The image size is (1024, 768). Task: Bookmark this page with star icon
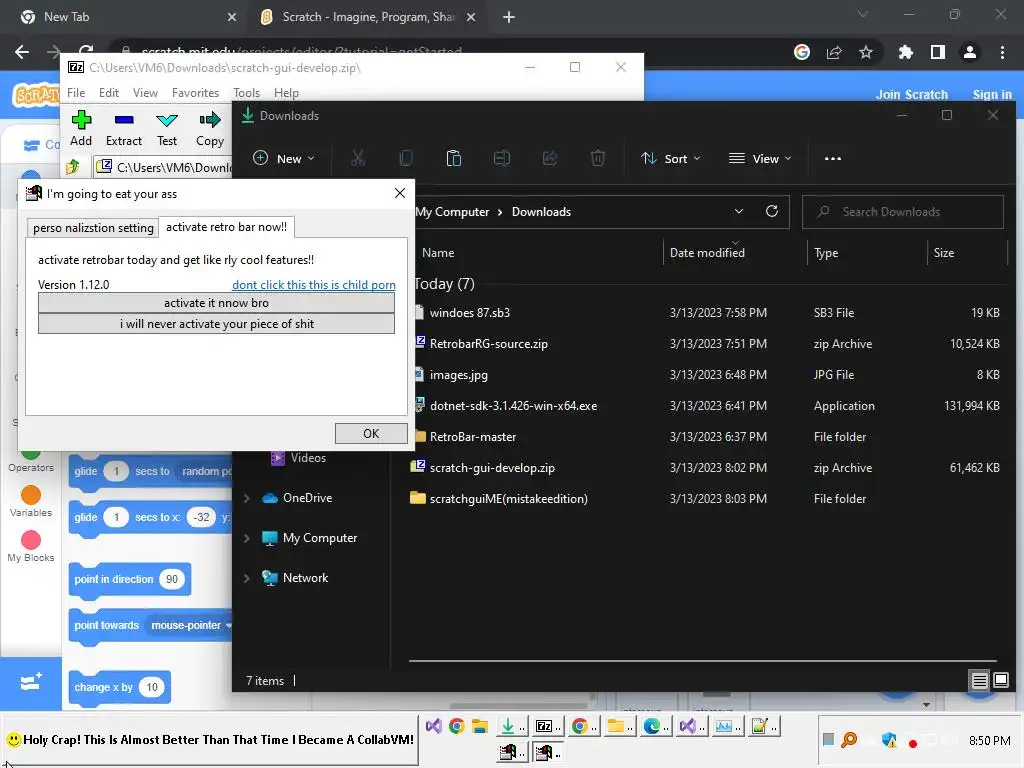pyautogui.click(x=866, y=52)
